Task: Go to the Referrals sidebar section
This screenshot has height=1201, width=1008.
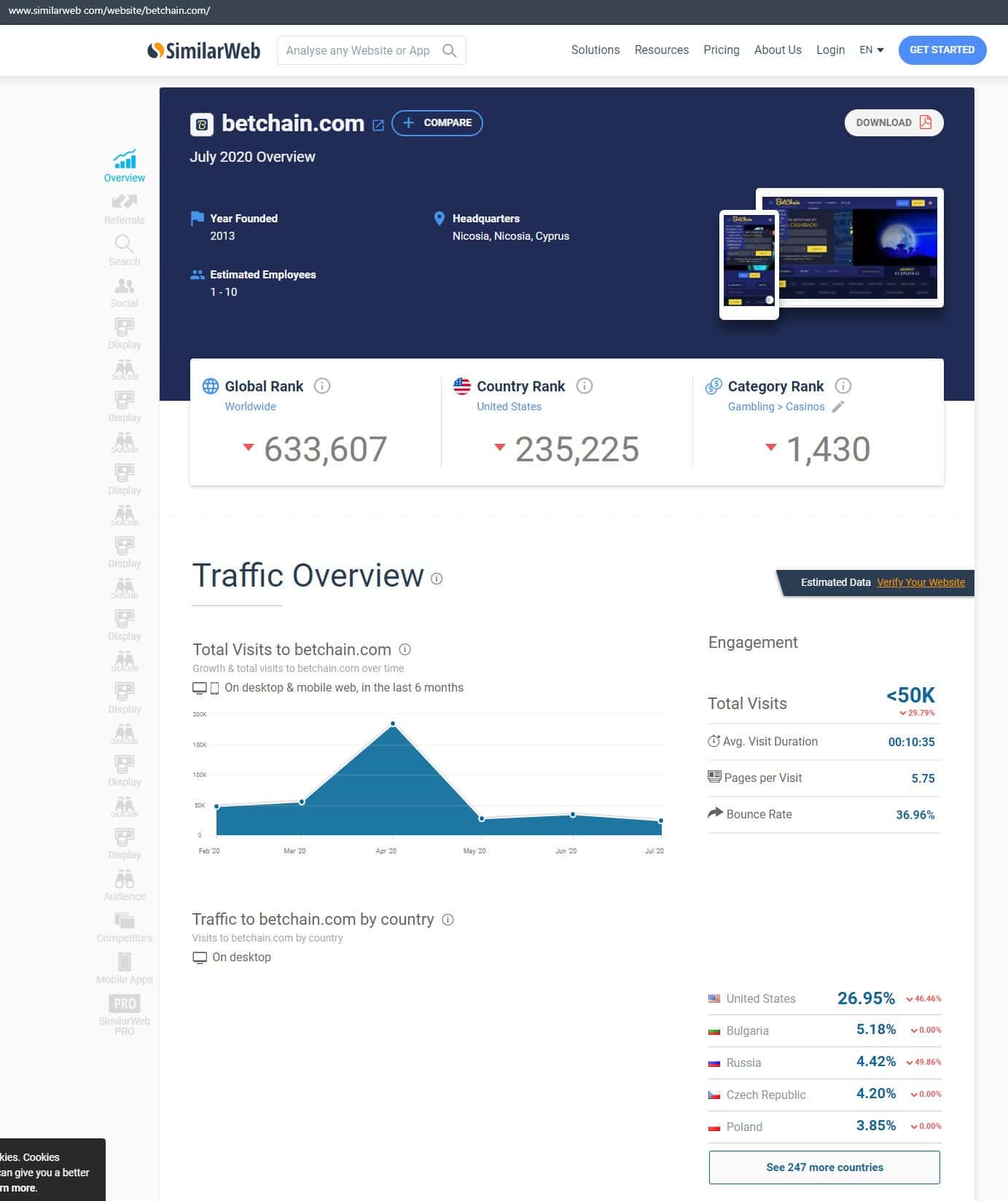Action: (x=125, y=209)
